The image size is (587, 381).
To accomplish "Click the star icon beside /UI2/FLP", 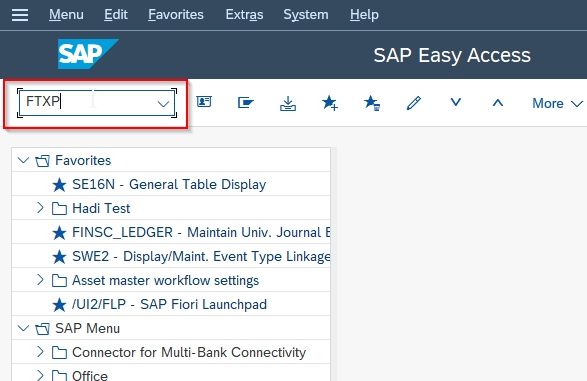I will coord(59,305).
